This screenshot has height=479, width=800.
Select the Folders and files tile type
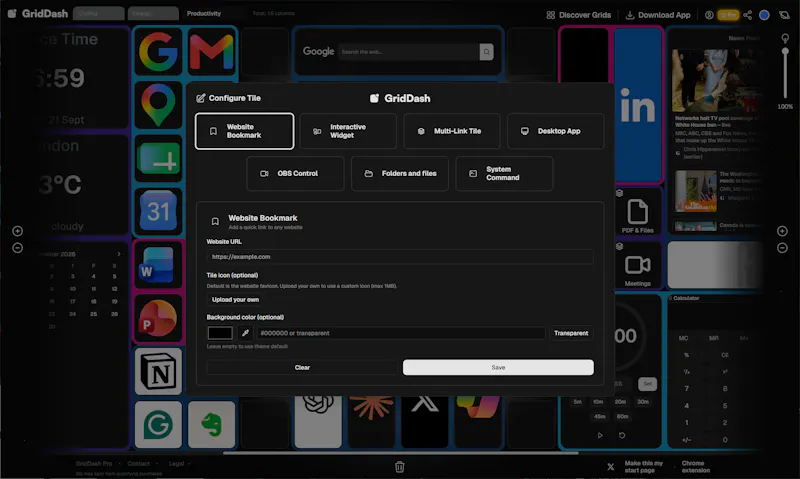(399, 173)
